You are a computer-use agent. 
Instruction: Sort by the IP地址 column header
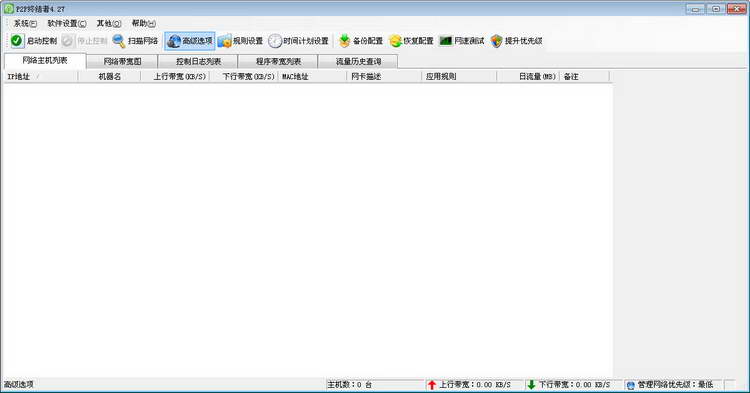[x=41, y=76]
